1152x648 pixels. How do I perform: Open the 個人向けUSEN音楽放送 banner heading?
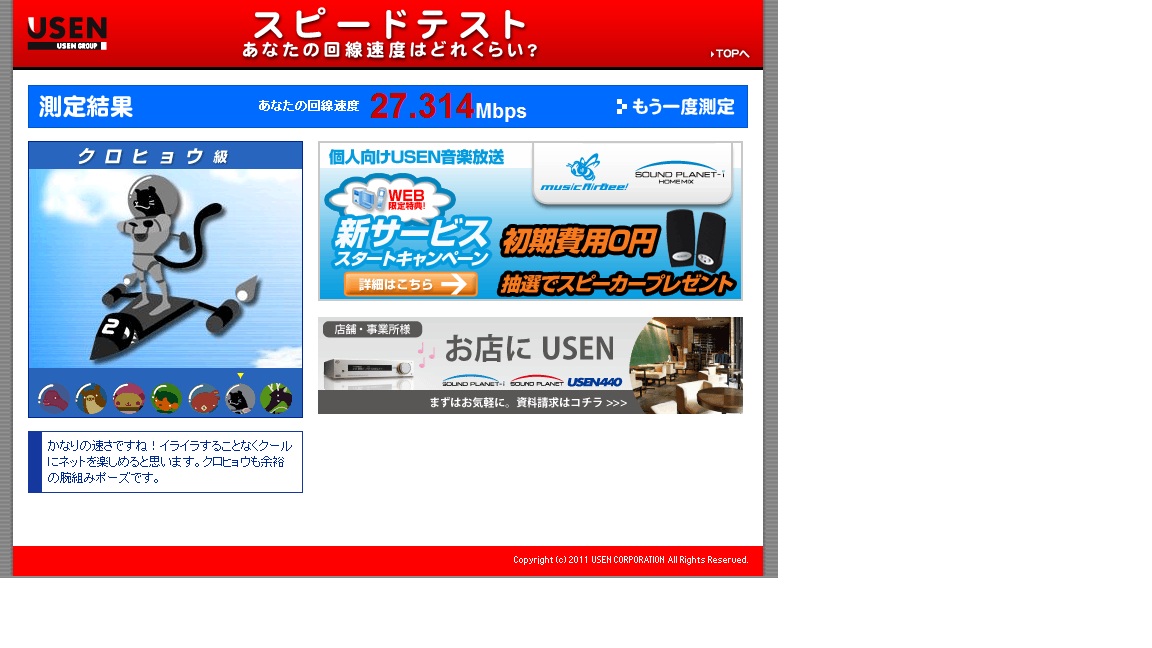click(x=416, y=157)
